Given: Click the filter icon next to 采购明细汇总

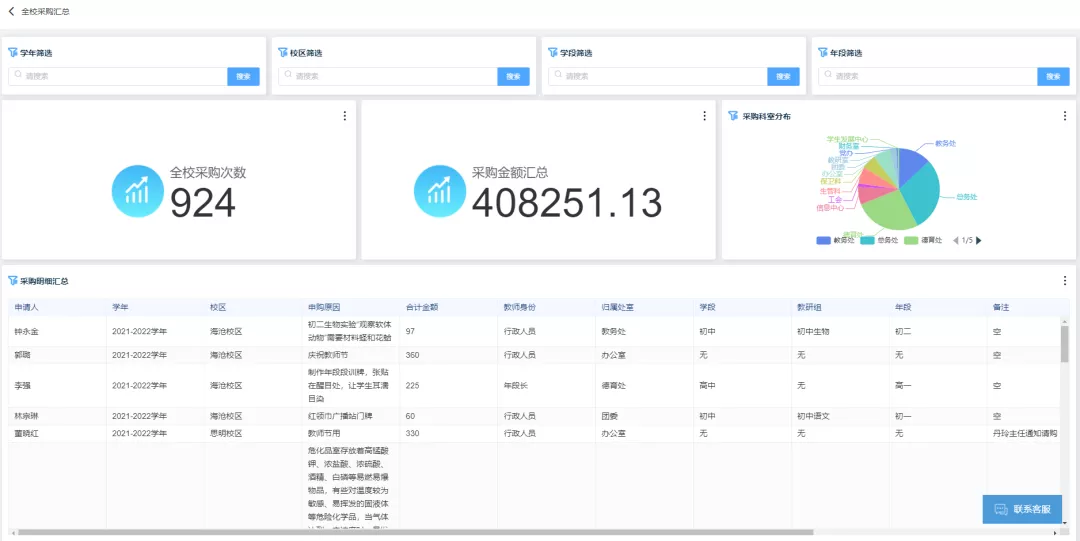Looking at the screenshot, I should point(13,281).
